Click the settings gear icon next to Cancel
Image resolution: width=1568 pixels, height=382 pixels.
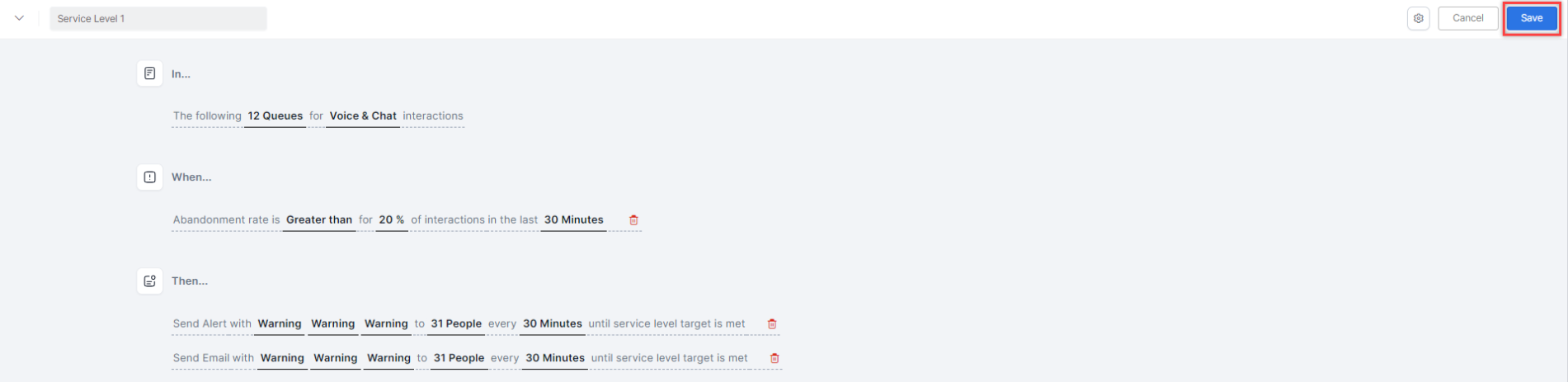tap(1418, 18)
